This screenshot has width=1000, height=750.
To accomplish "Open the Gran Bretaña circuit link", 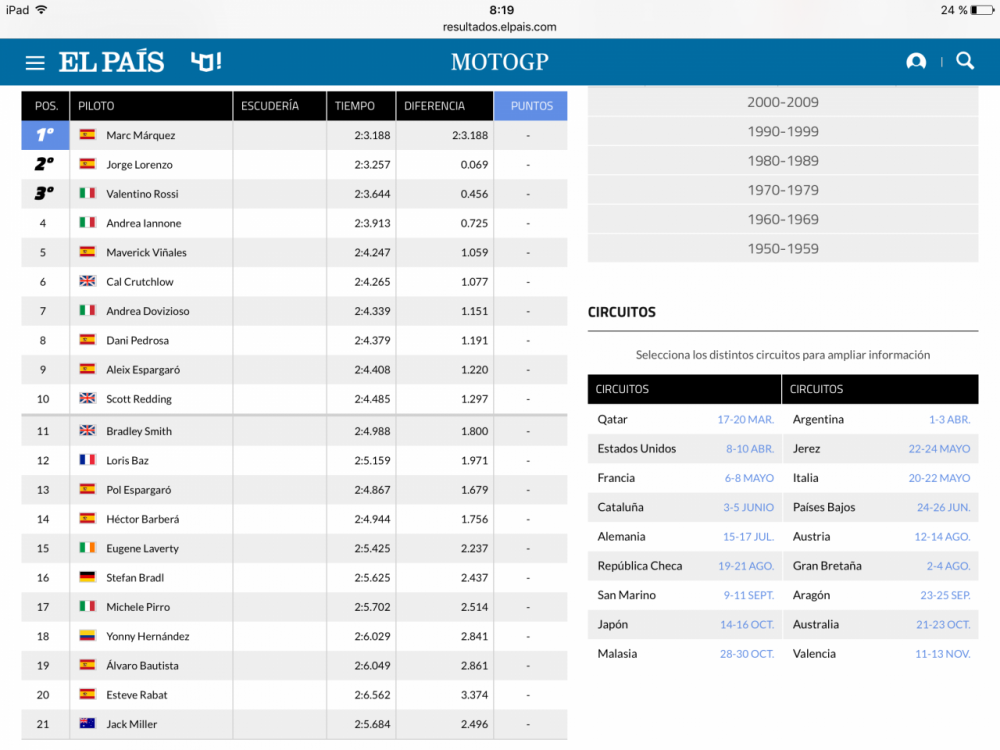I will click(x=827, y=566).
